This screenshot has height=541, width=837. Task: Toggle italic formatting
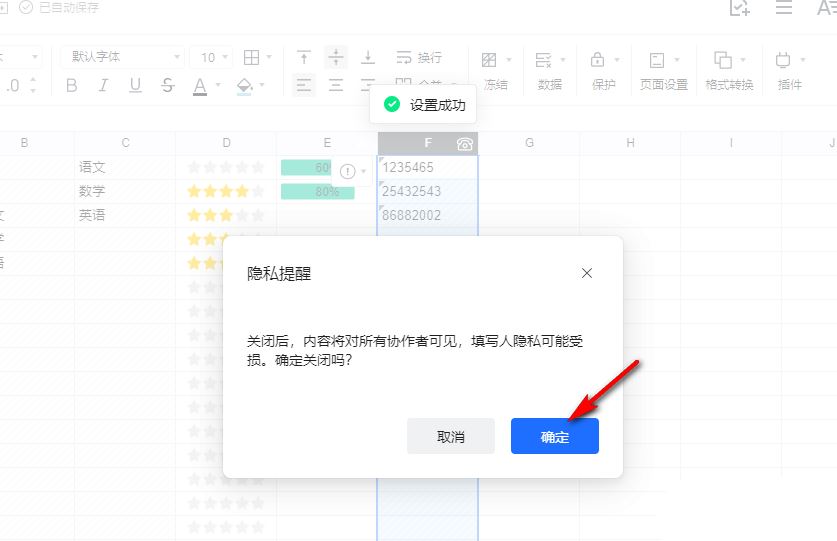(104, 85)
